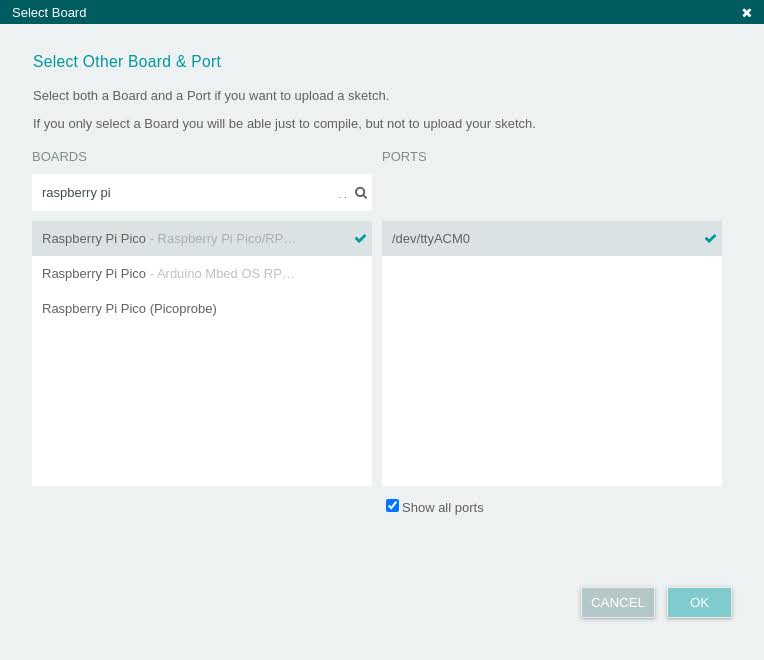The width and height of the screenshot is (764, 660).
Task: Click the checkmark beside the /dev/ttyACM0 port
Action: click(710, 239)
